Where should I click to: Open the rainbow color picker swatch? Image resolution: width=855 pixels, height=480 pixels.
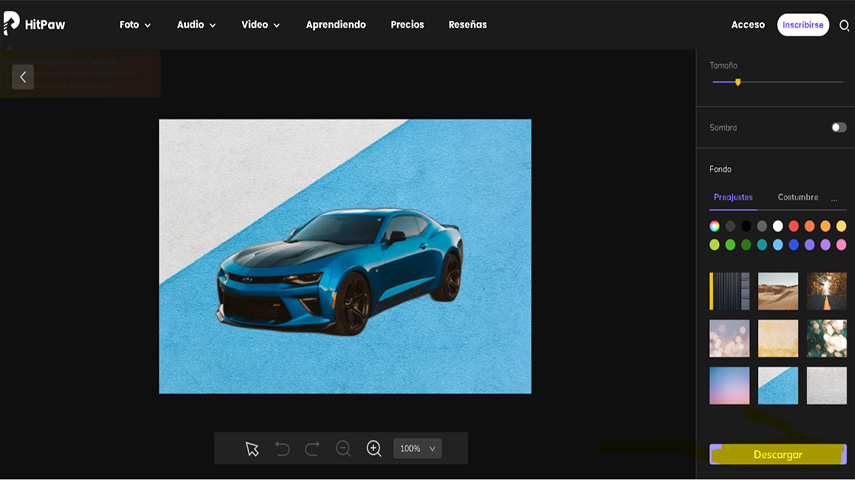point(714,226)
